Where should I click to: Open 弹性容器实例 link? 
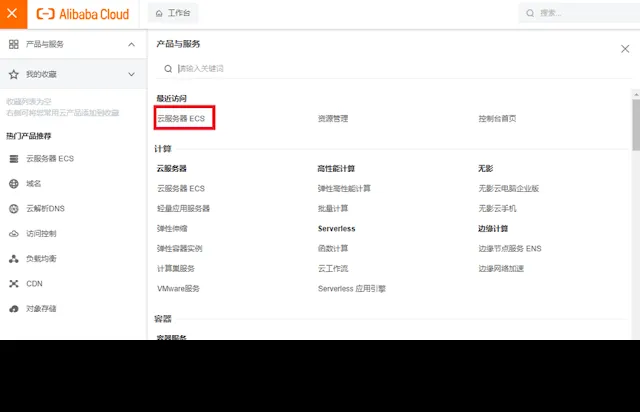180,248
